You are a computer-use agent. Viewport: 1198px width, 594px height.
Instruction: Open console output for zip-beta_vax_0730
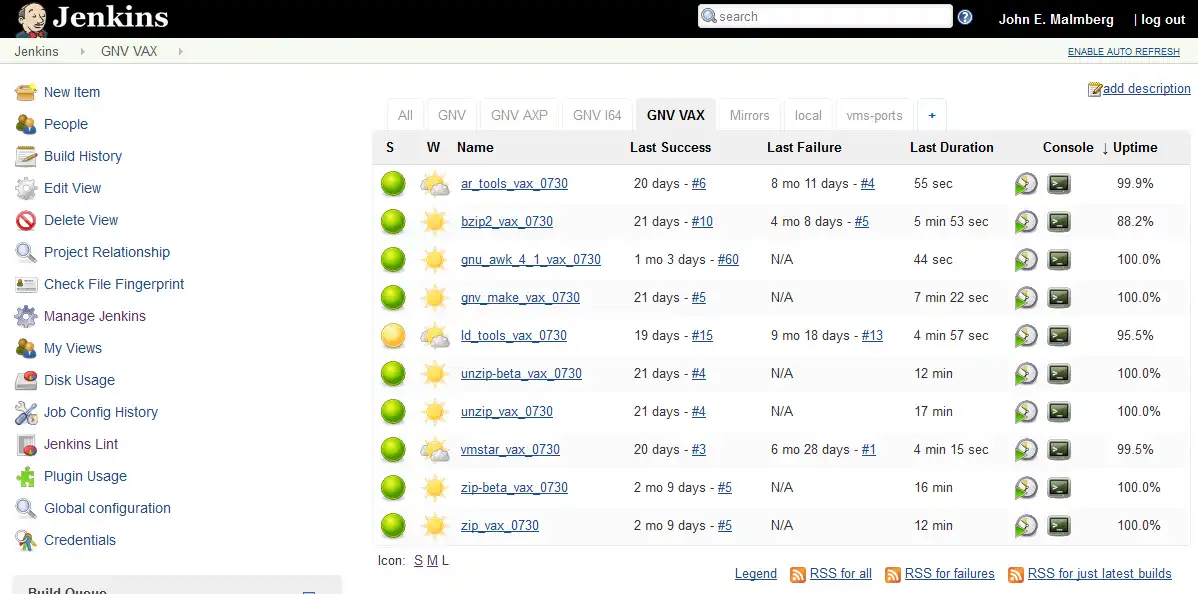1058,488
